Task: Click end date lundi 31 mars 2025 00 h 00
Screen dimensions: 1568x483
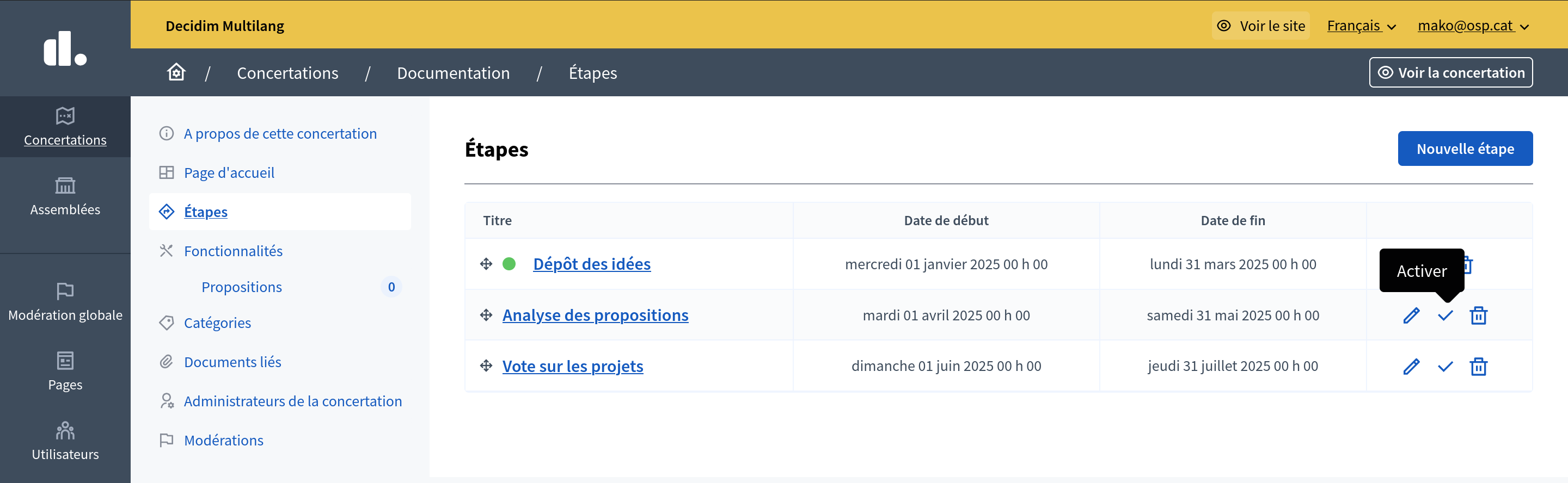Action: tap(1233, 264)
